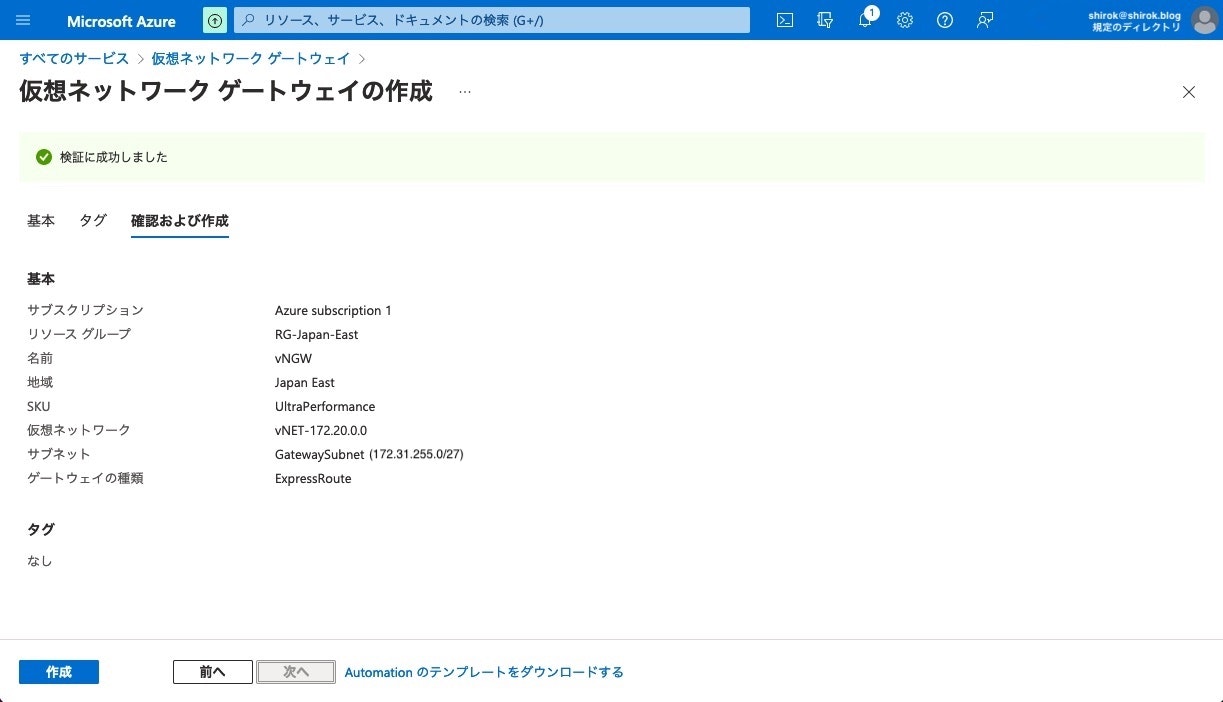This screenshot has height=702, width=1223.
Task: Focus the resource search box
Action: point(492,20)
